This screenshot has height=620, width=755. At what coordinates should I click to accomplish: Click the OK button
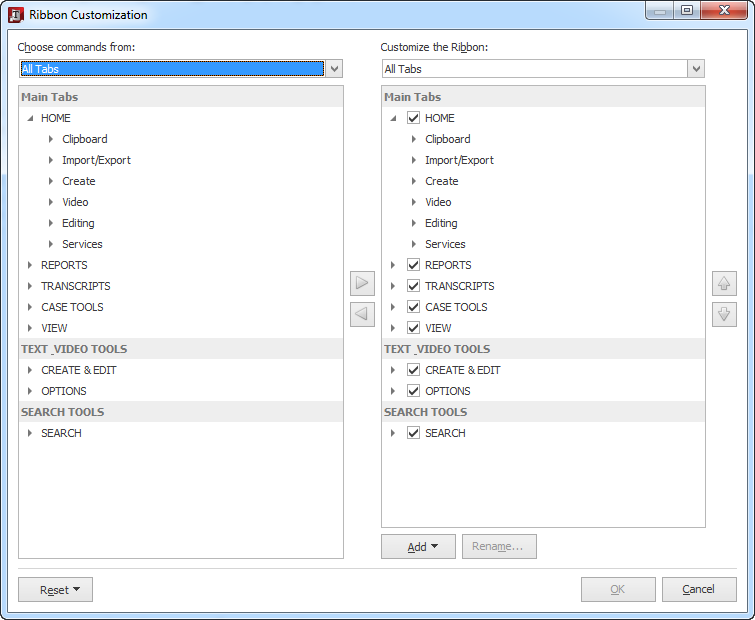pyautogui.click(x=618, y=589)
